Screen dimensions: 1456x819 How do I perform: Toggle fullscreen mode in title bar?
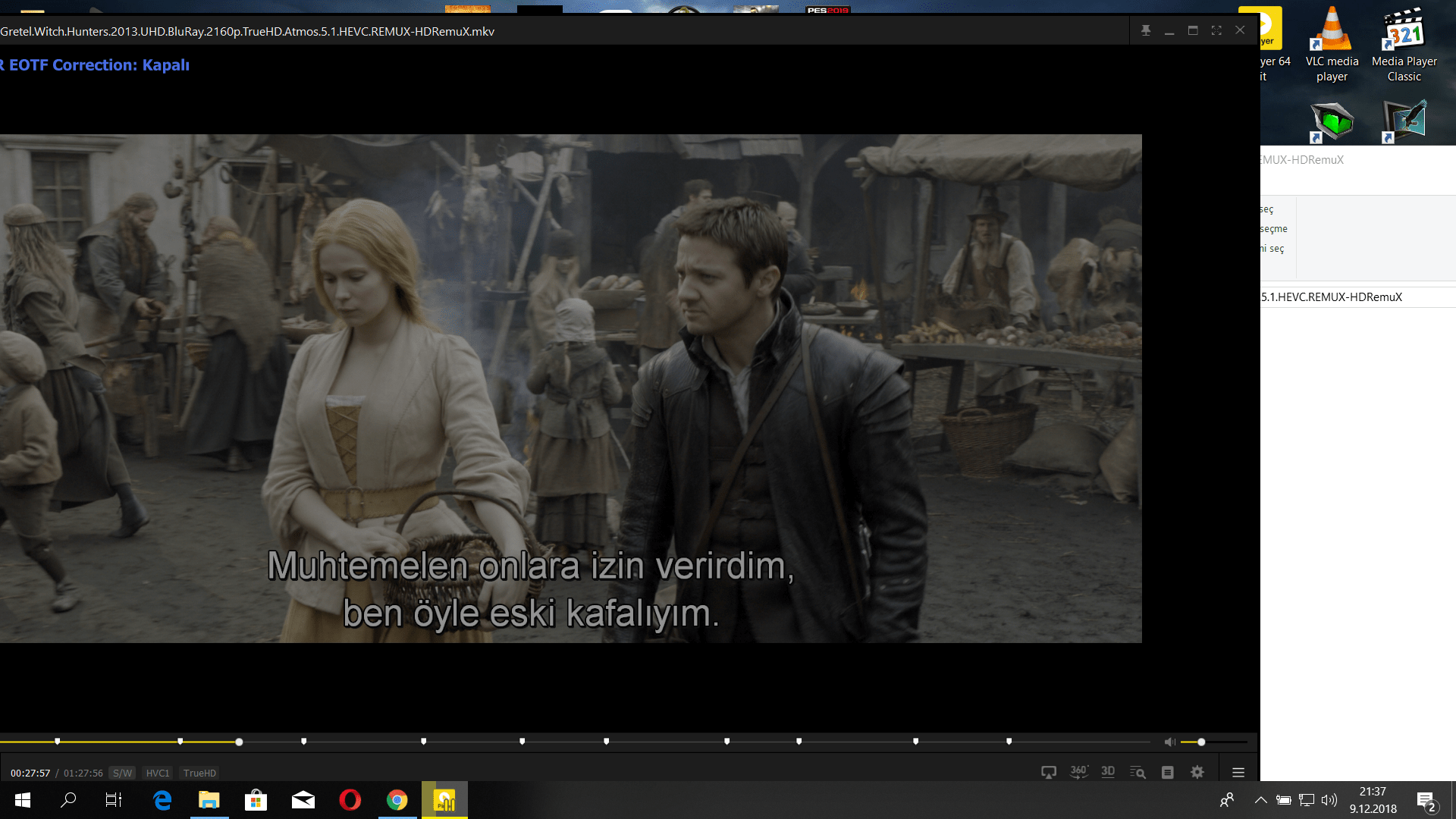pos(1216,30)
